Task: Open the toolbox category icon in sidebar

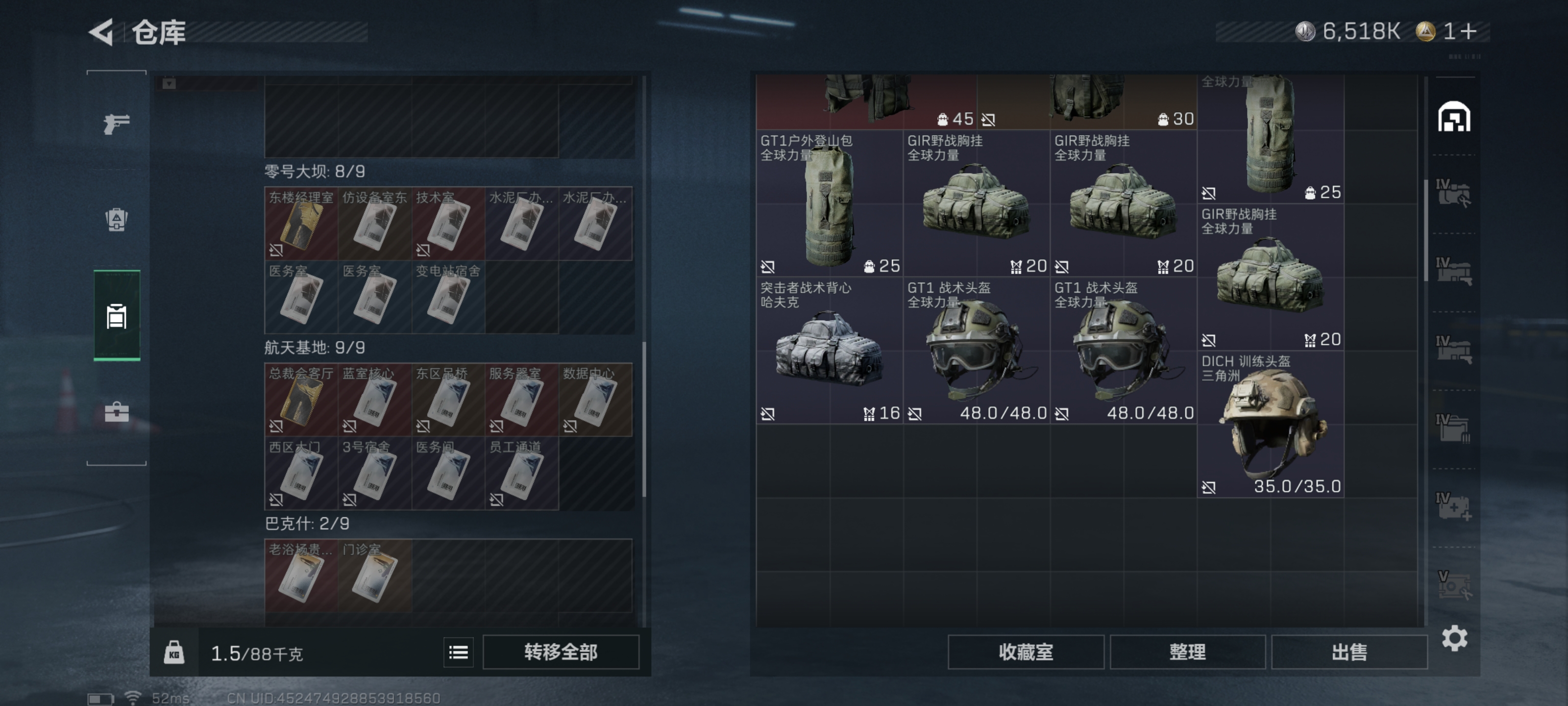Action: click(x=116, y=412)
